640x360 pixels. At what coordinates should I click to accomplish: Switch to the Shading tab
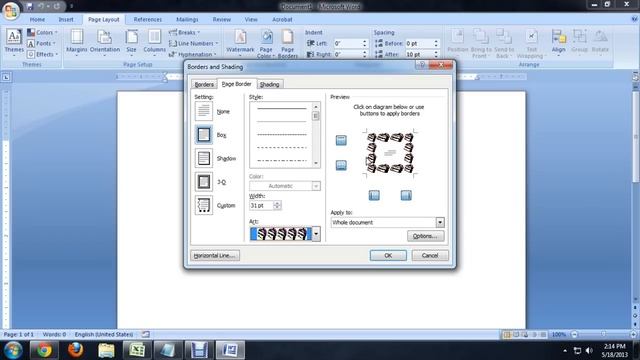coord(269,84)
